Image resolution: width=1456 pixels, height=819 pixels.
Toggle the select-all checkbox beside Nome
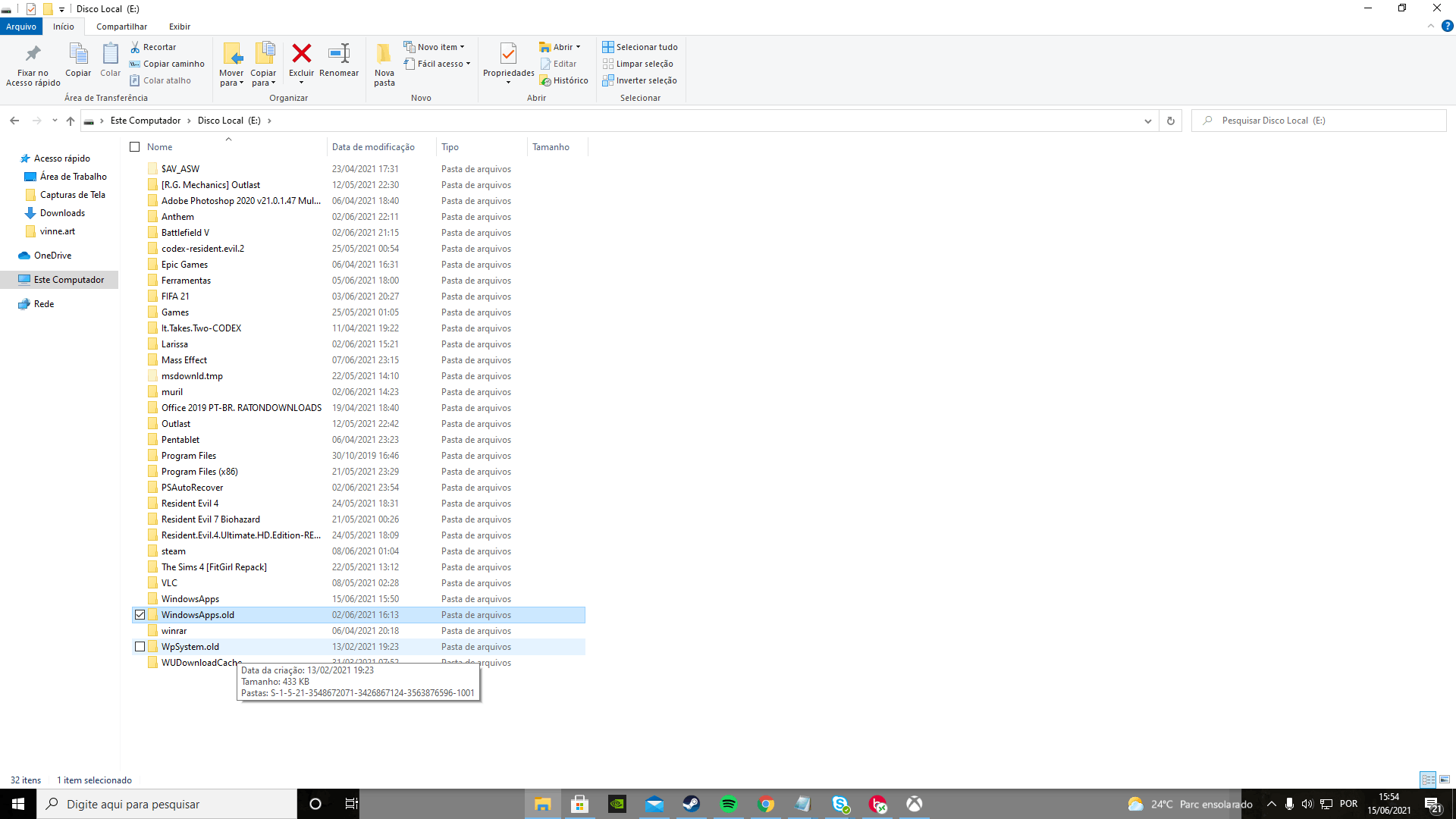click(135, 147)
